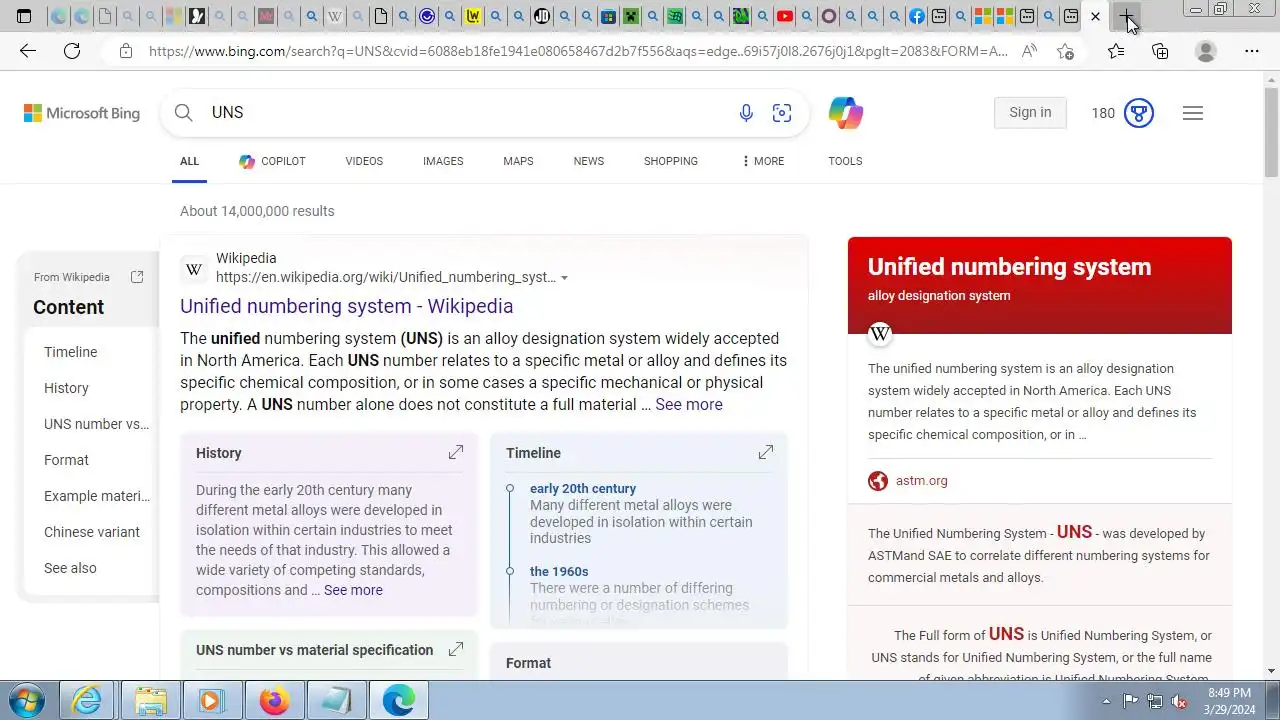
Task: Switch to VIDEOS results
Action: click(x=364, y=161)
